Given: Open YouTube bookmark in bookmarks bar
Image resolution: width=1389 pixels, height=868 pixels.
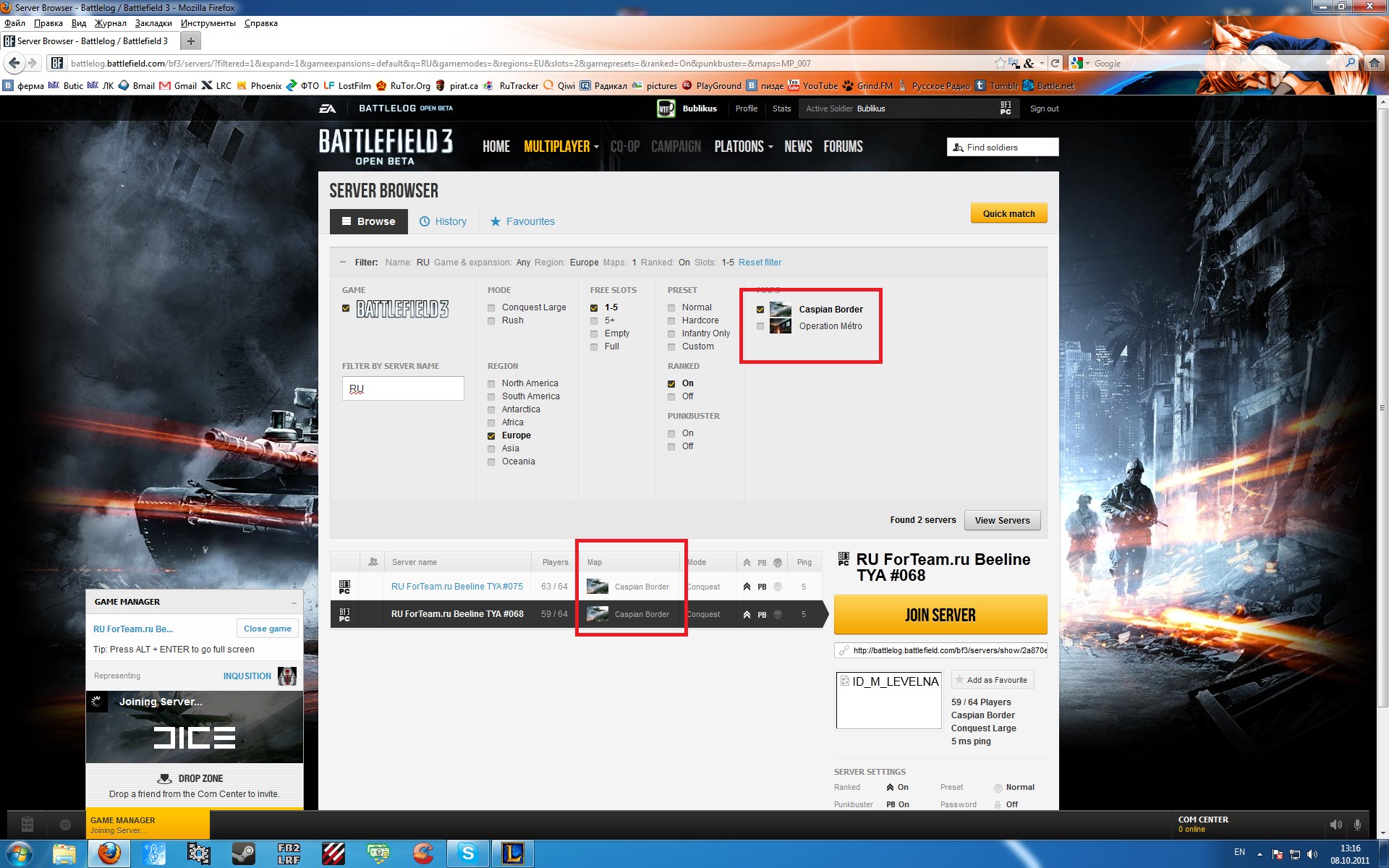Looking at the screenshot, I should [x=813, y=85].
